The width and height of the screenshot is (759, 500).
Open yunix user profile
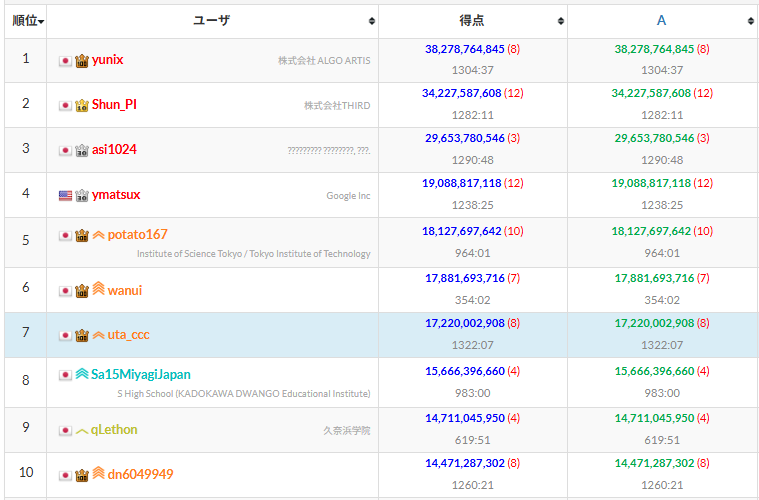pyautogui.click(x=108, y=60)
